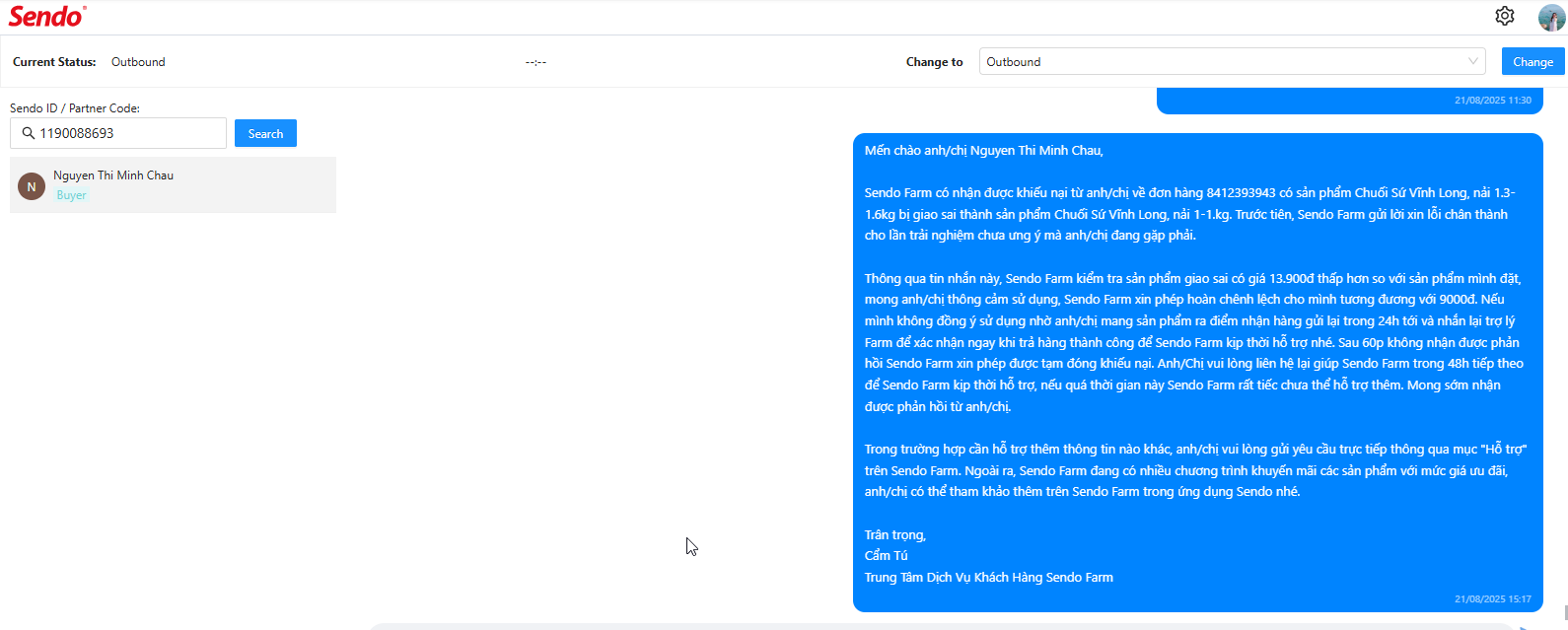Click 'Trân trọng,' closing line
Viewport: 1568px width, 630px height.
(895, 534)
